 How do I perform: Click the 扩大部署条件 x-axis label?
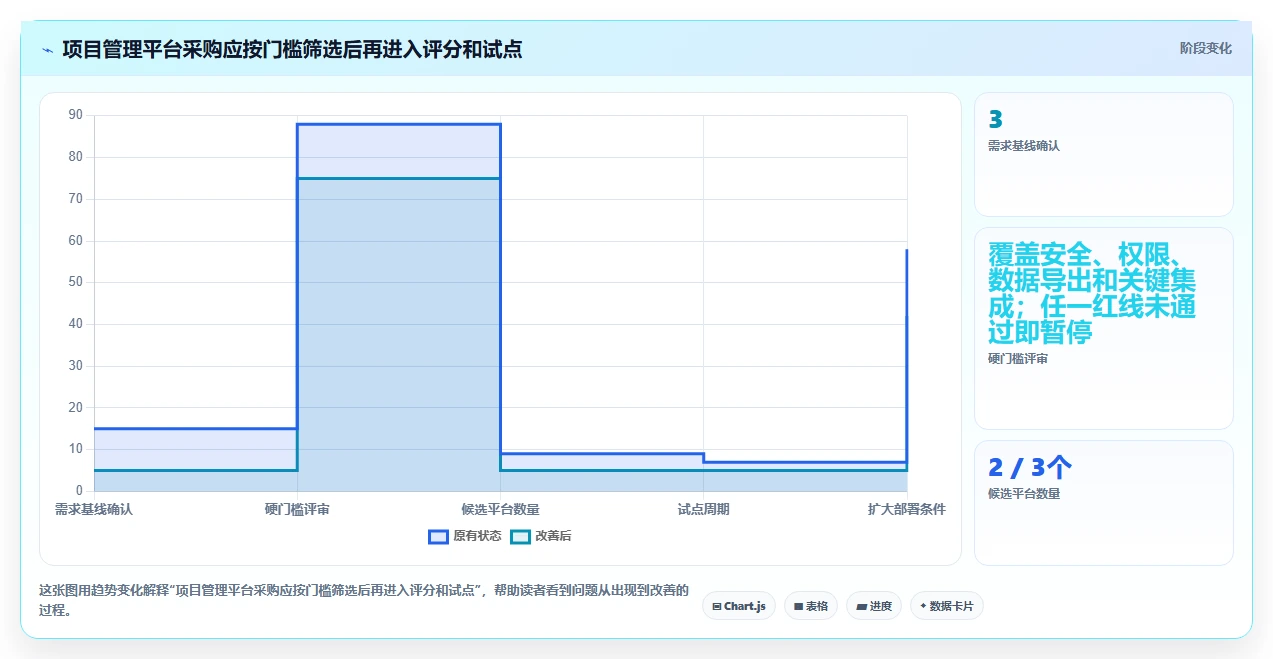pyautogui.click(x=906, y=509)
